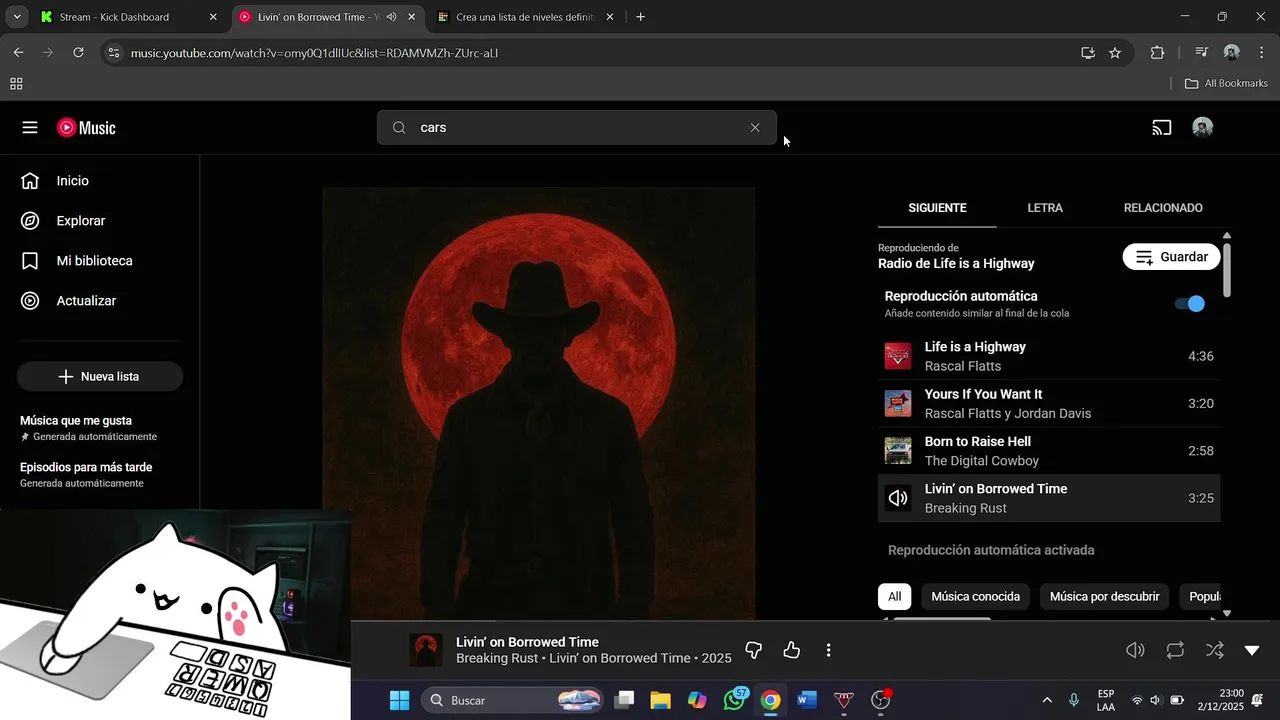
Task: Mute the Livin' on Borrowed Time tab audio
Action: 391,17
